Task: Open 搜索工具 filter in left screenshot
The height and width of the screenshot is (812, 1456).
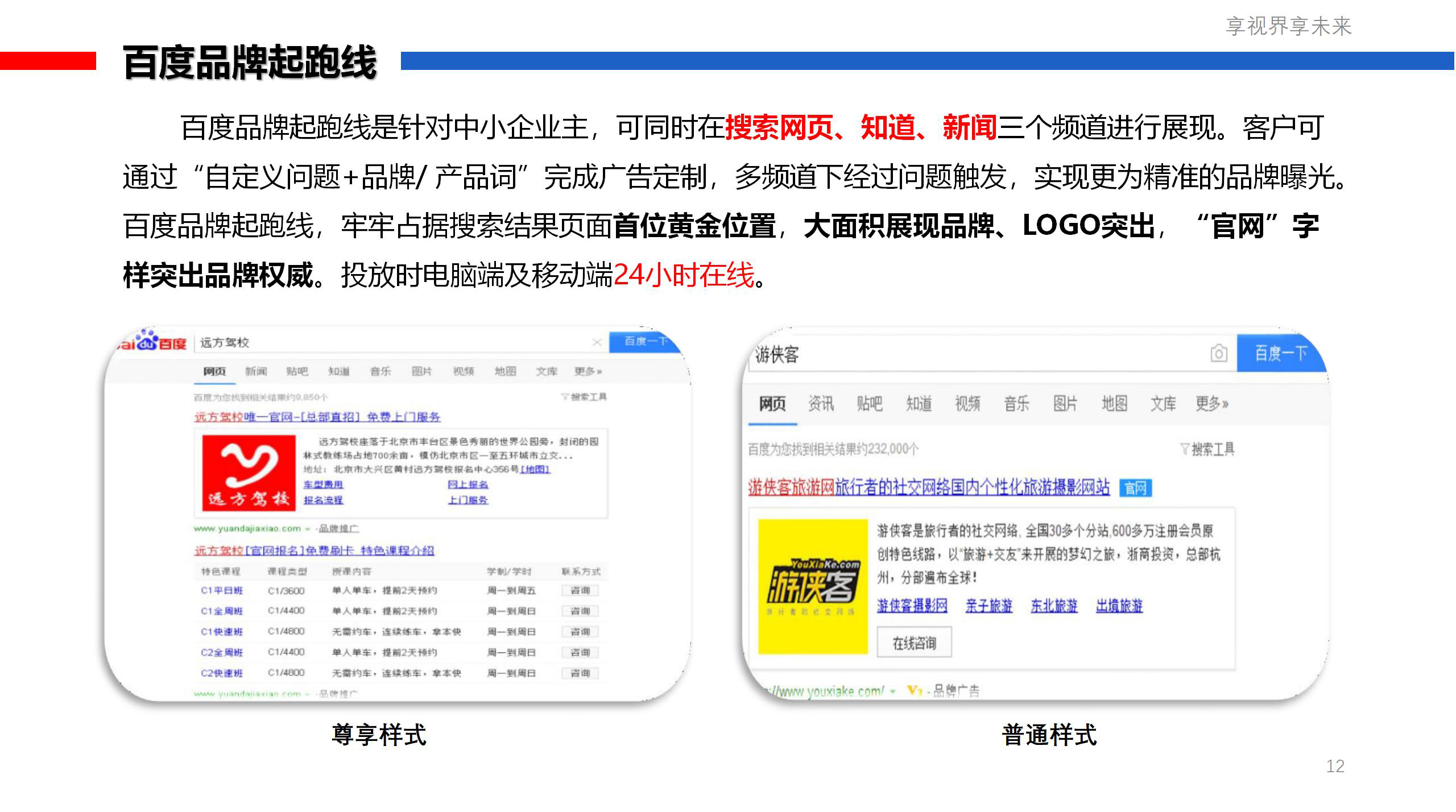Action: (x=584, y=397)
